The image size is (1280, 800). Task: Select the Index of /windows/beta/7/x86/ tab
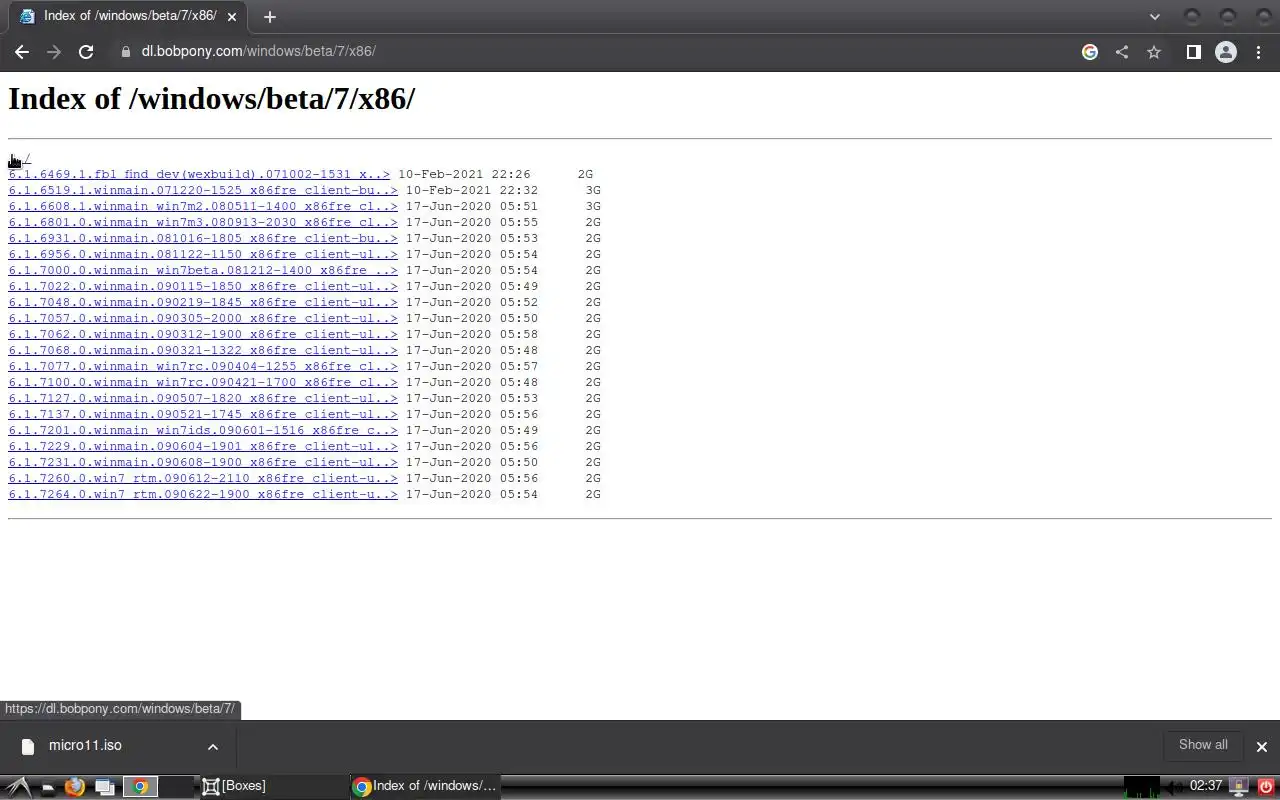tap(128, 16)
